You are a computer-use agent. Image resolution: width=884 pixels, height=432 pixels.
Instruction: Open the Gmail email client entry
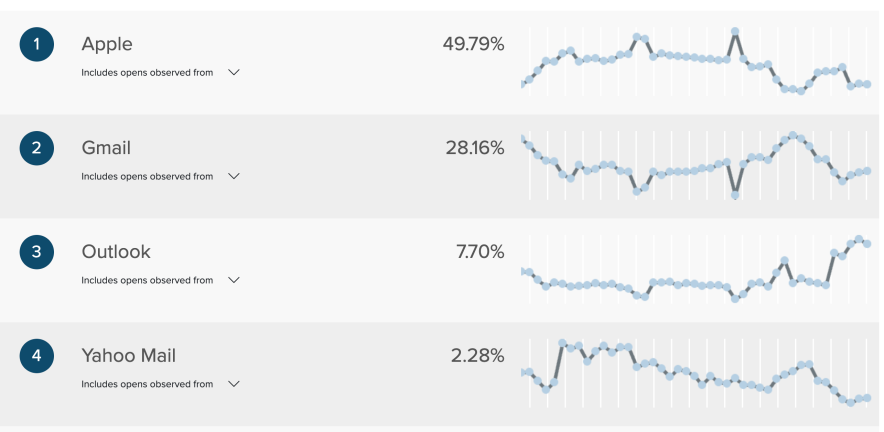106,148
